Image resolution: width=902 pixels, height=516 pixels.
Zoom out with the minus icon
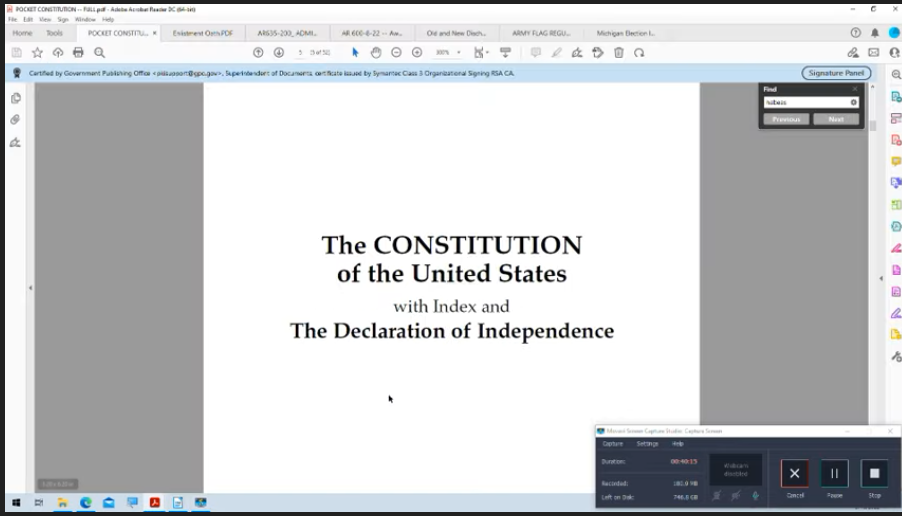coord(396,53)
